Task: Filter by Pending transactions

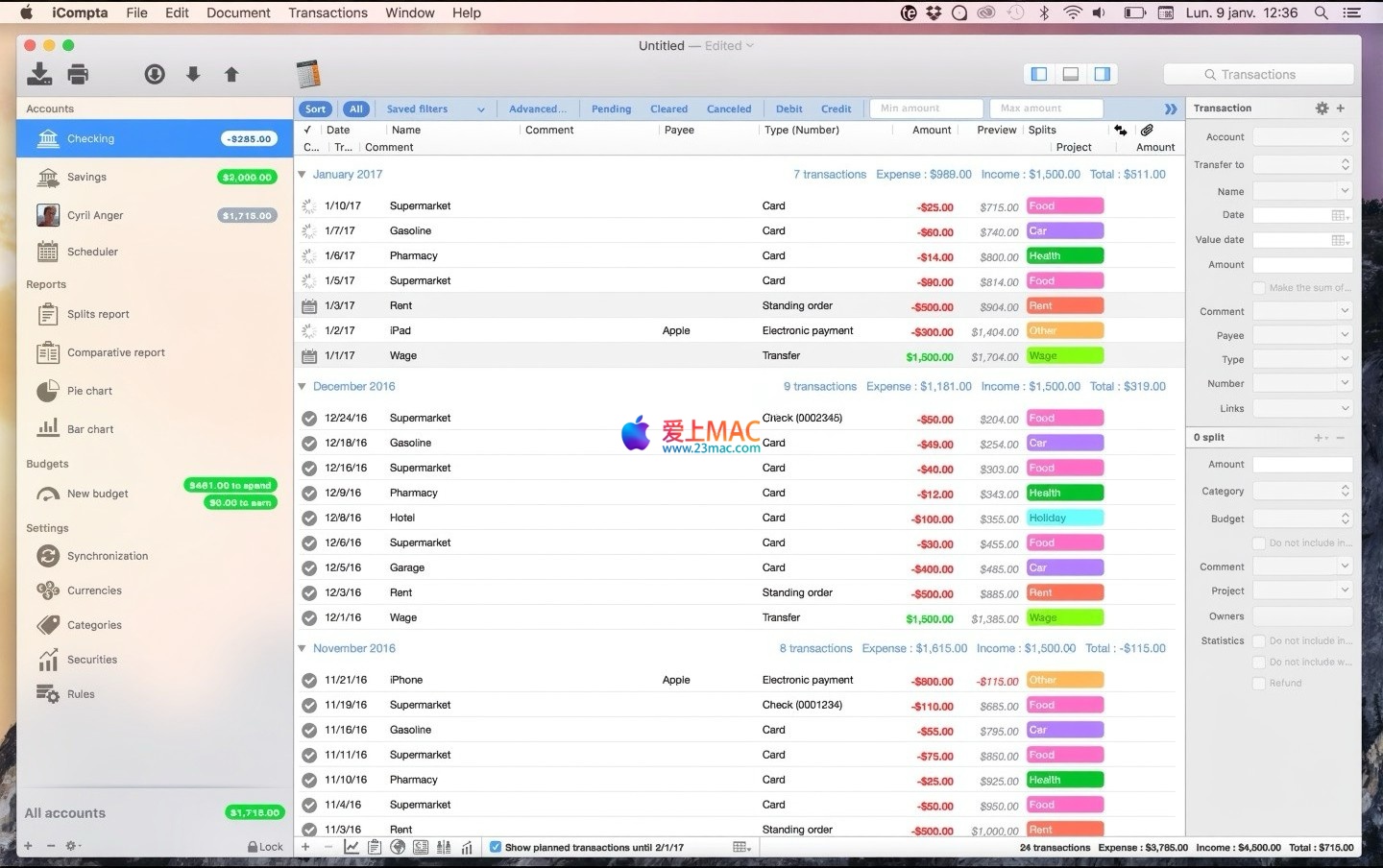Action: pos(611,108)
